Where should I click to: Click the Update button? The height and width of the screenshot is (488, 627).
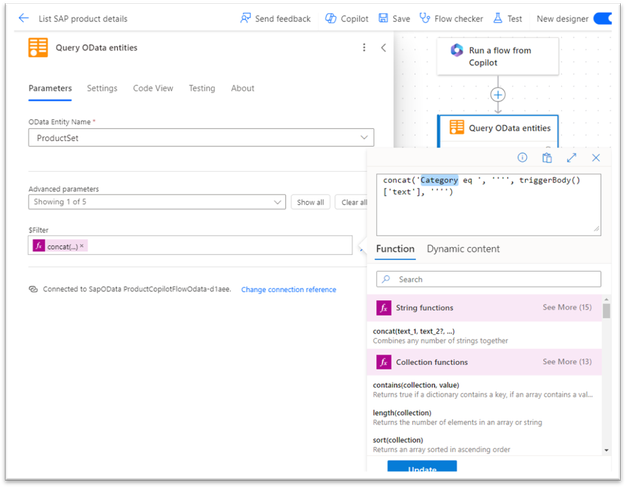[x=422, y=466]
